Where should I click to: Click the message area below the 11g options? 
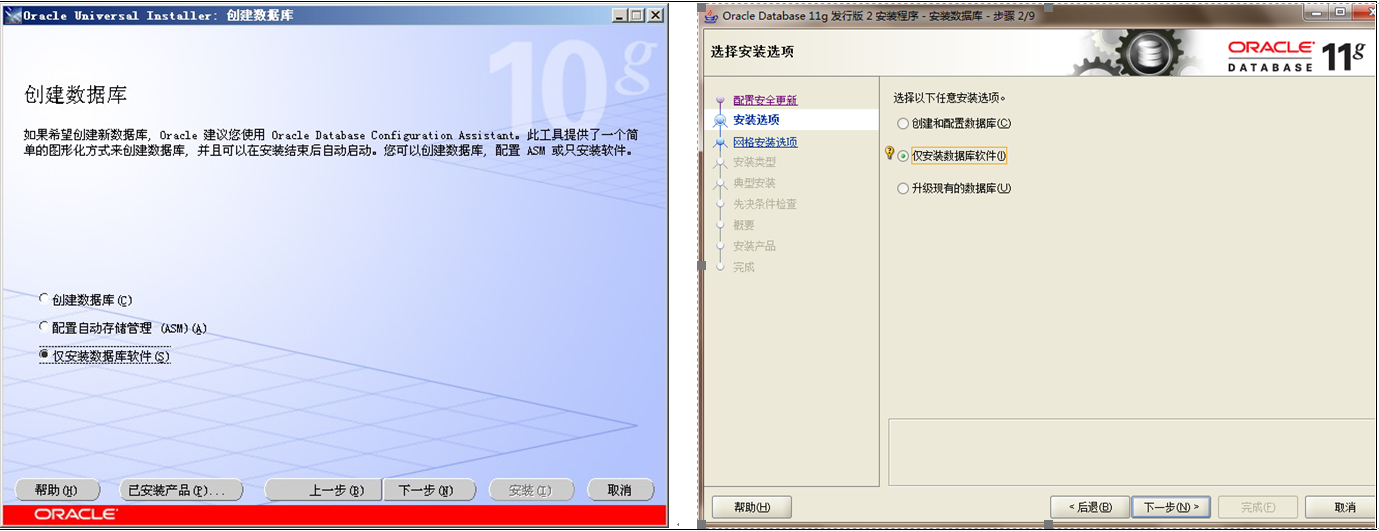pyautogui.click(x=1131, y=451)
